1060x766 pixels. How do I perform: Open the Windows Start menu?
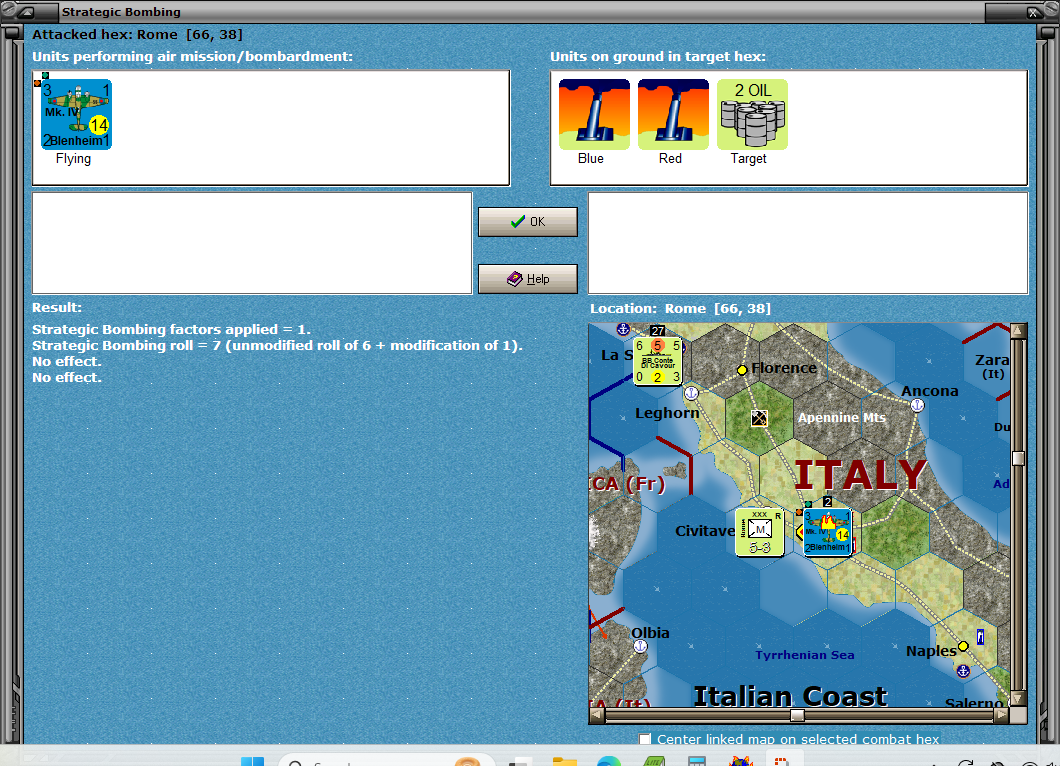(x=253, y=761)
